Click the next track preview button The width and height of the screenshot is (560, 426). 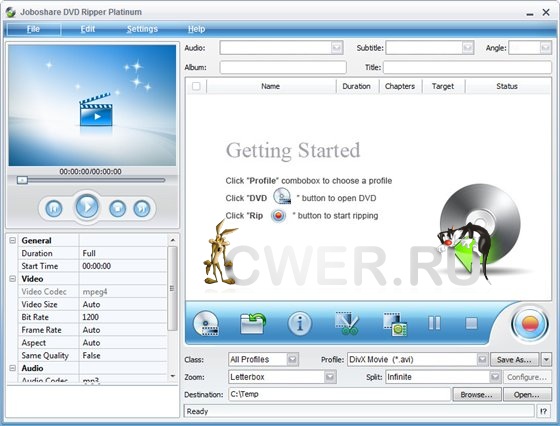point(142,209)
